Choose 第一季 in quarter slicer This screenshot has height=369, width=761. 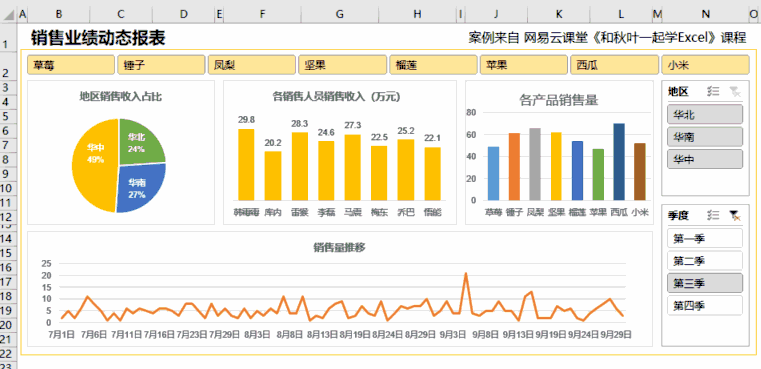(x=705, y=238)
